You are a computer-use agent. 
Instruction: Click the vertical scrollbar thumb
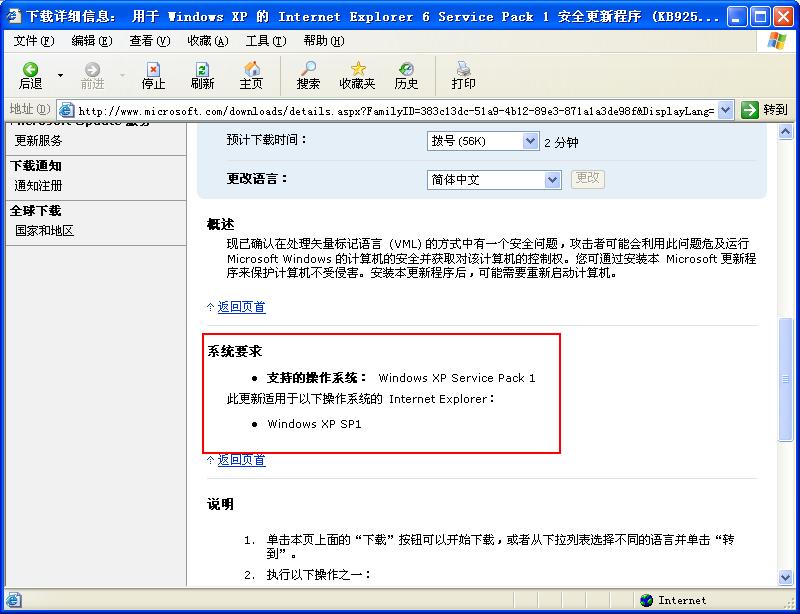tap(786, 379)
